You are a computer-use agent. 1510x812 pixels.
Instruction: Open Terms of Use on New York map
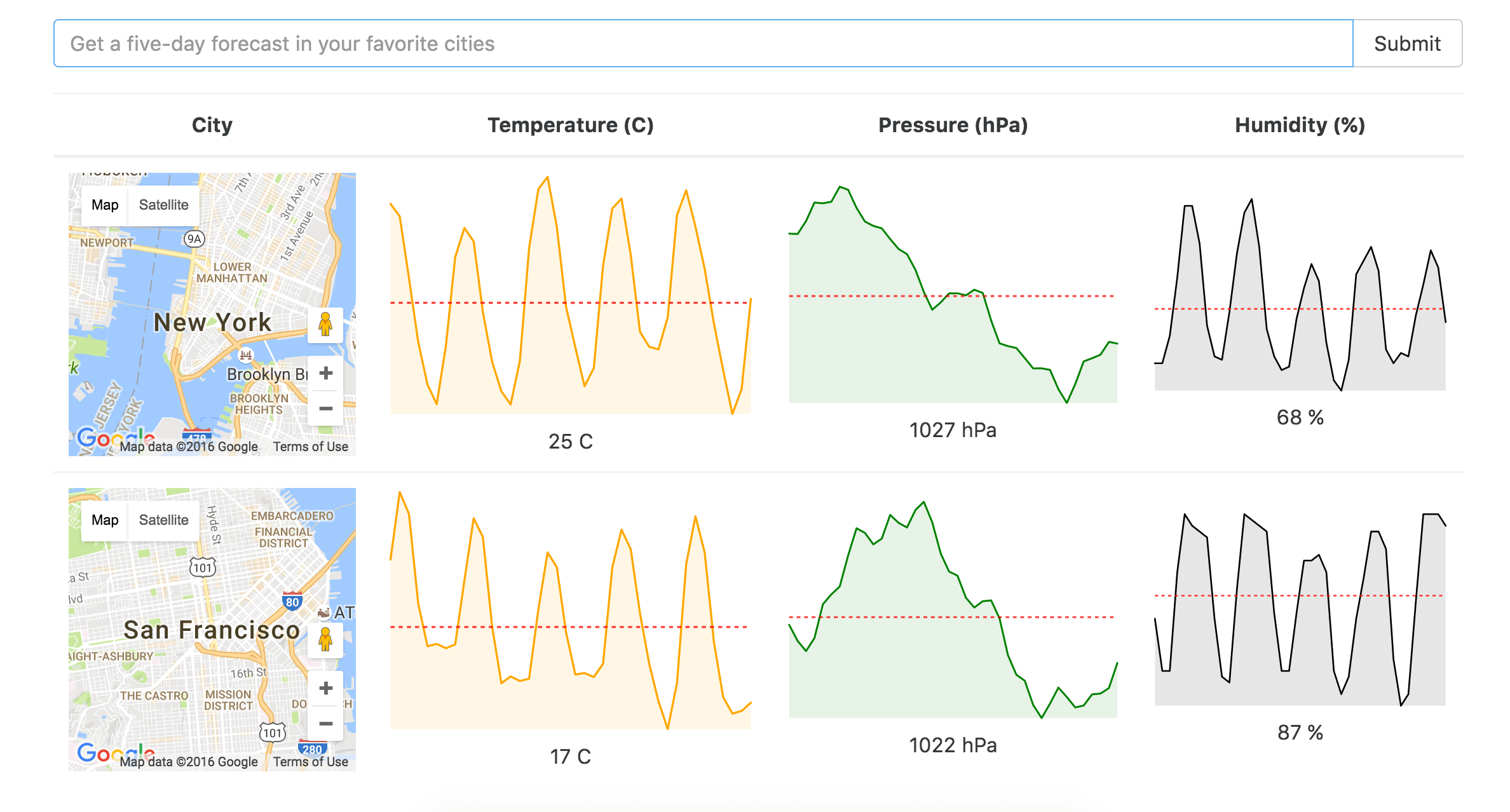310,447
